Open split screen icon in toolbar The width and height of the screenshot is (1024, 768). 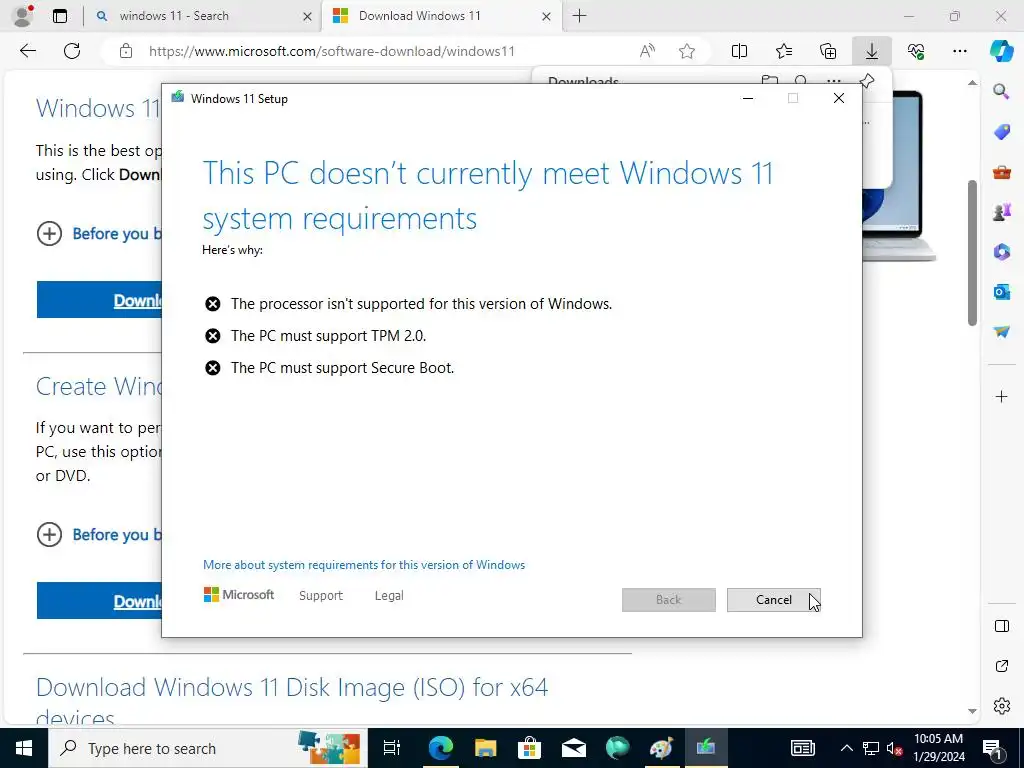pyautogui.click(x=739, y=51)
